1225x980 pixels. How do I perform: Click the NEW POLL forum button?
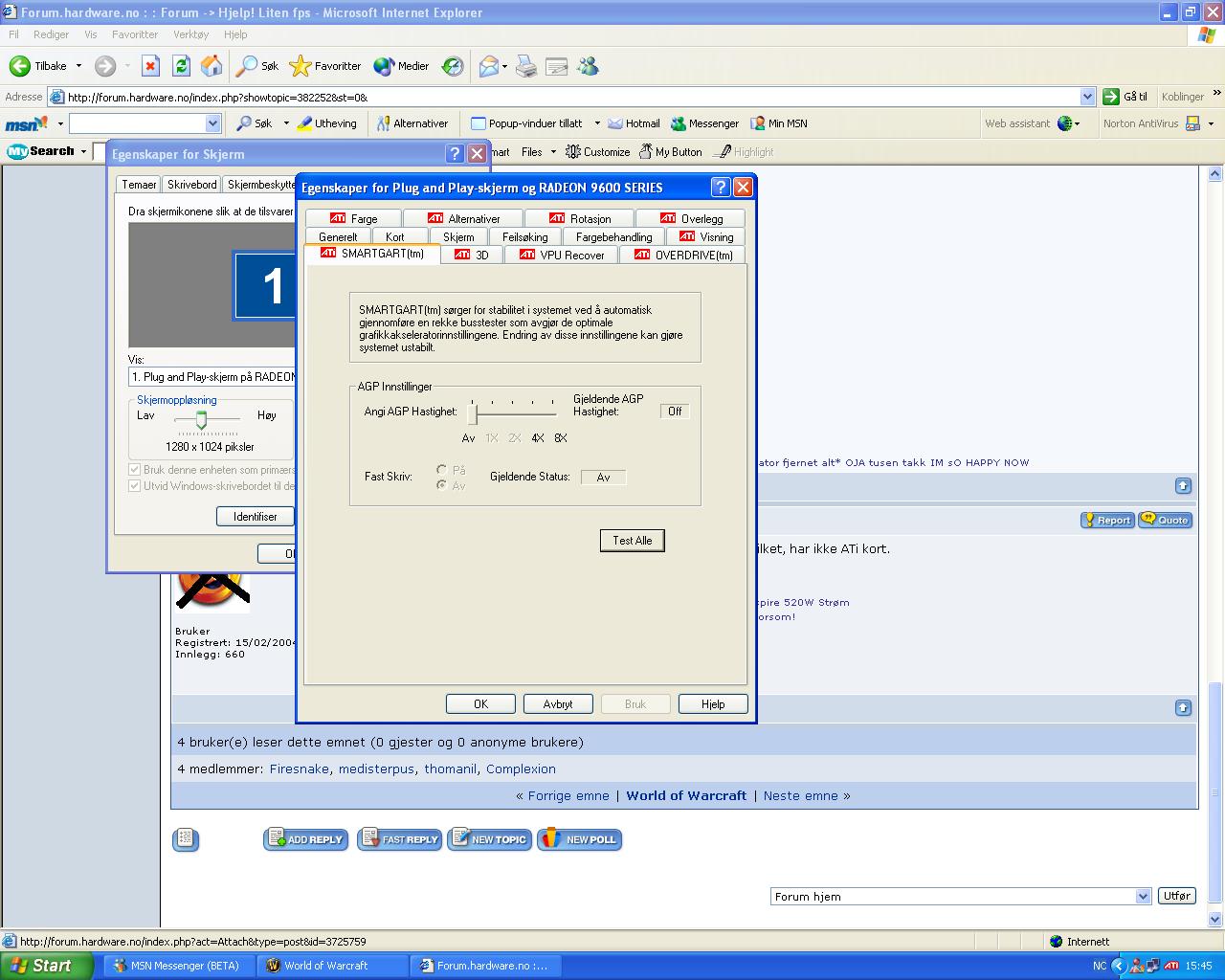(x=580, y=839)
